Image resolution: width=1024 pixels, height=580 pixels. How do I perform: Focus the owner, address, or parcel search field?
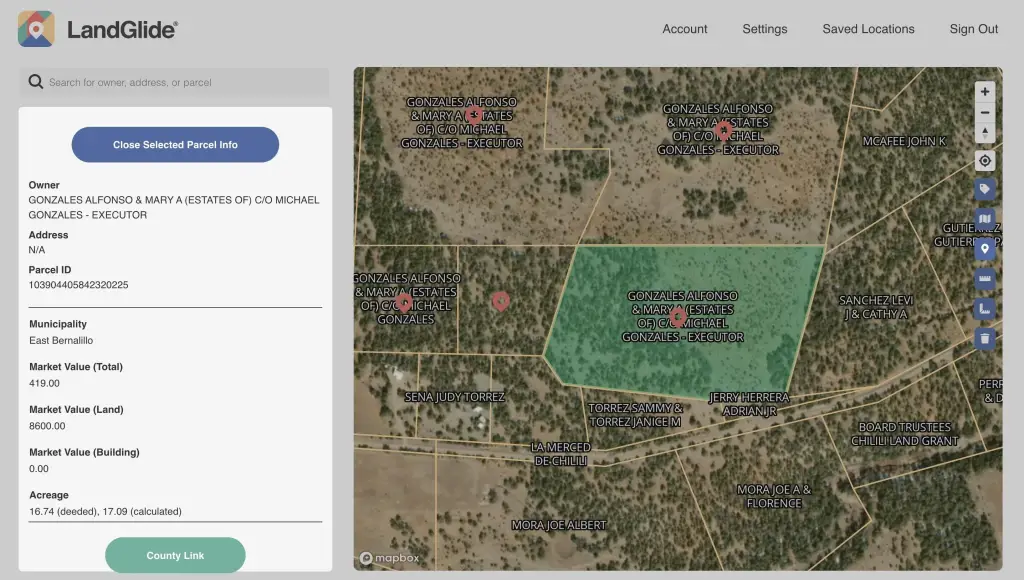tap(185, 82)
